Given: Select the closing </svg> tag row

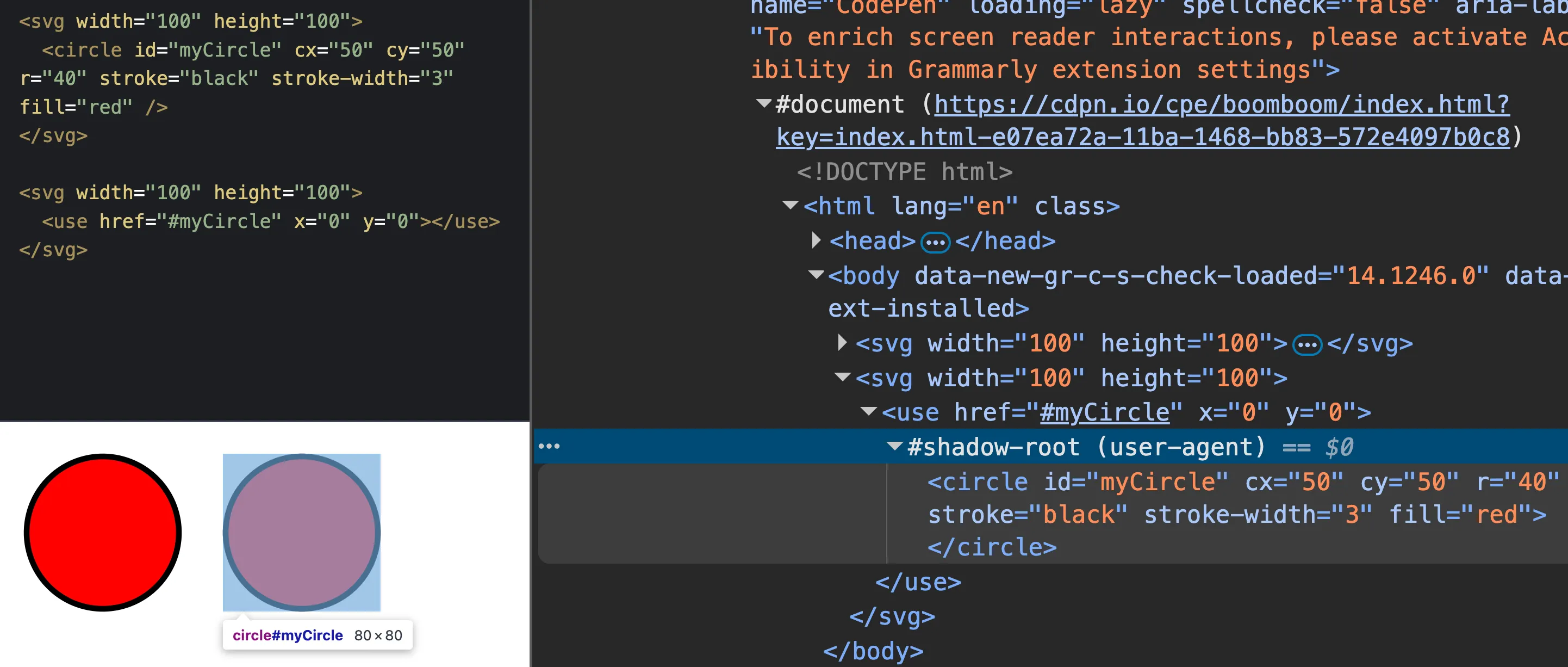Looking at the screenshot, I should (892, 616).
